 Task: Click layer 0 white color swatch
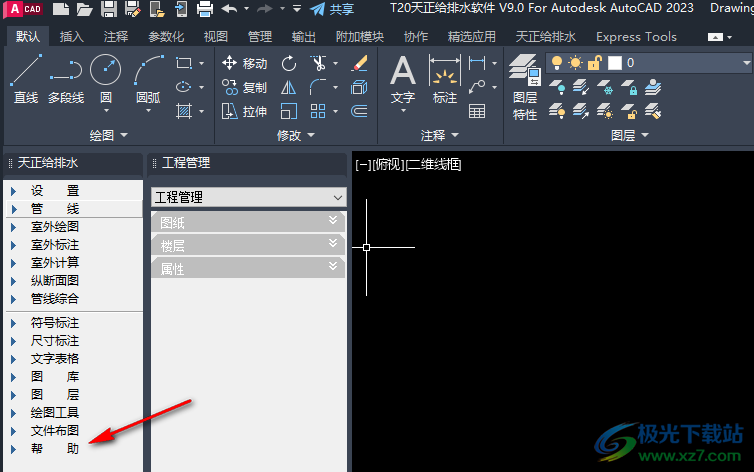point(615,62)
